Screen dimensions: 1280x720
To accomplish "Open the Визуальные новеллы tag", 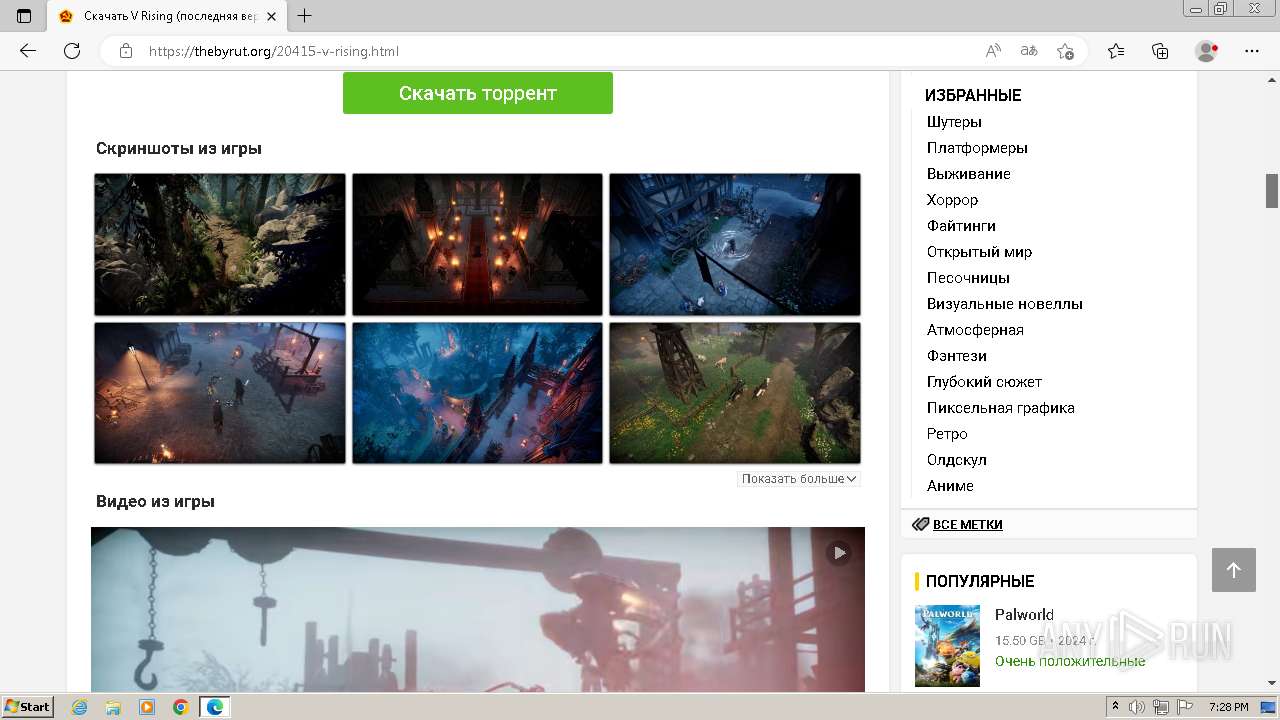I will [x=1005, y=304].
